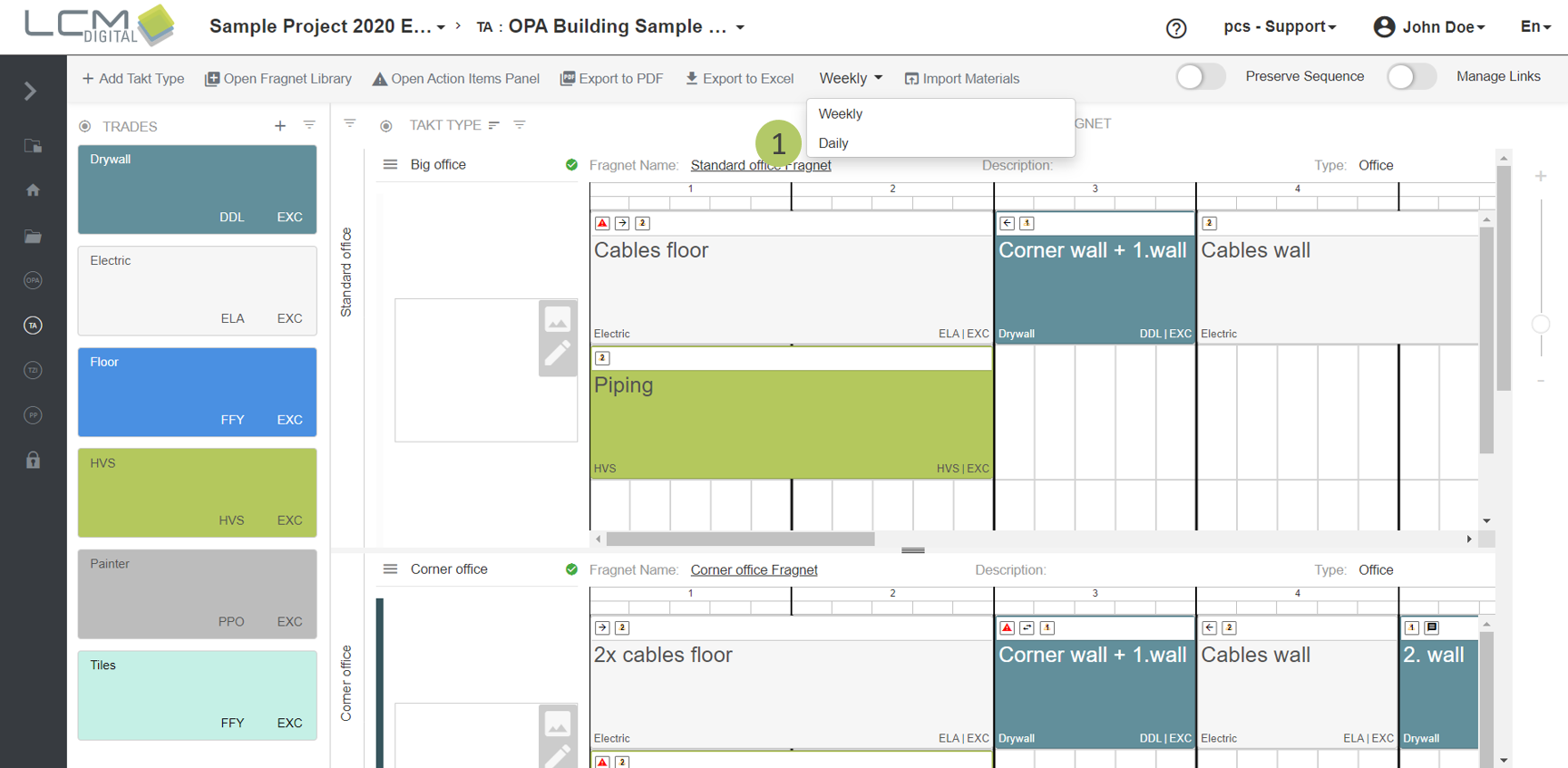The width and height of the screenshot is (1568, 768).
Task: Click the Big office hamburger menu icon
Action: (x=390, y=165)
